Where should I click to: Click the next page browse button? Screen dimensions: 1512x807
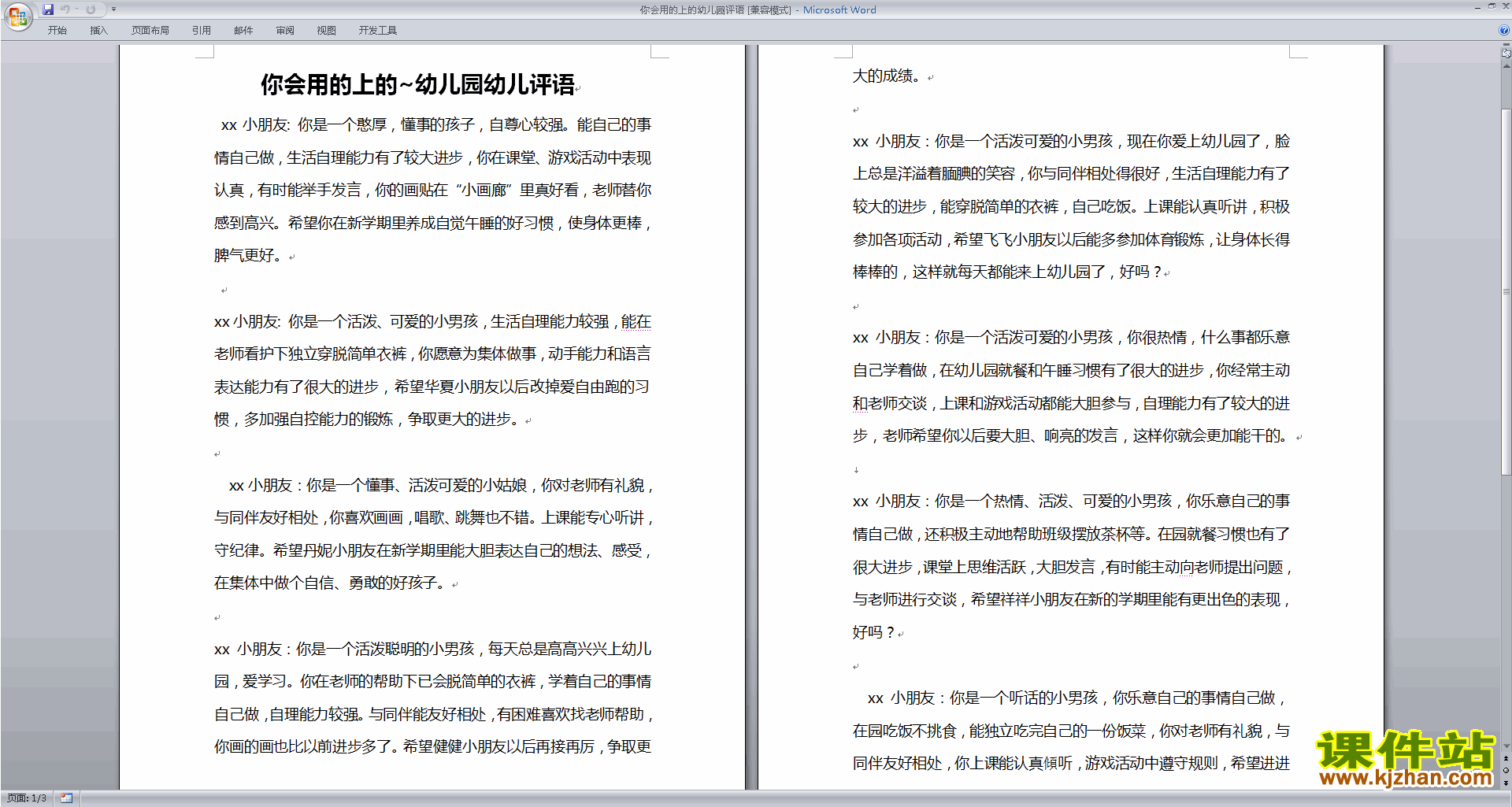[x=1506, y=783]
